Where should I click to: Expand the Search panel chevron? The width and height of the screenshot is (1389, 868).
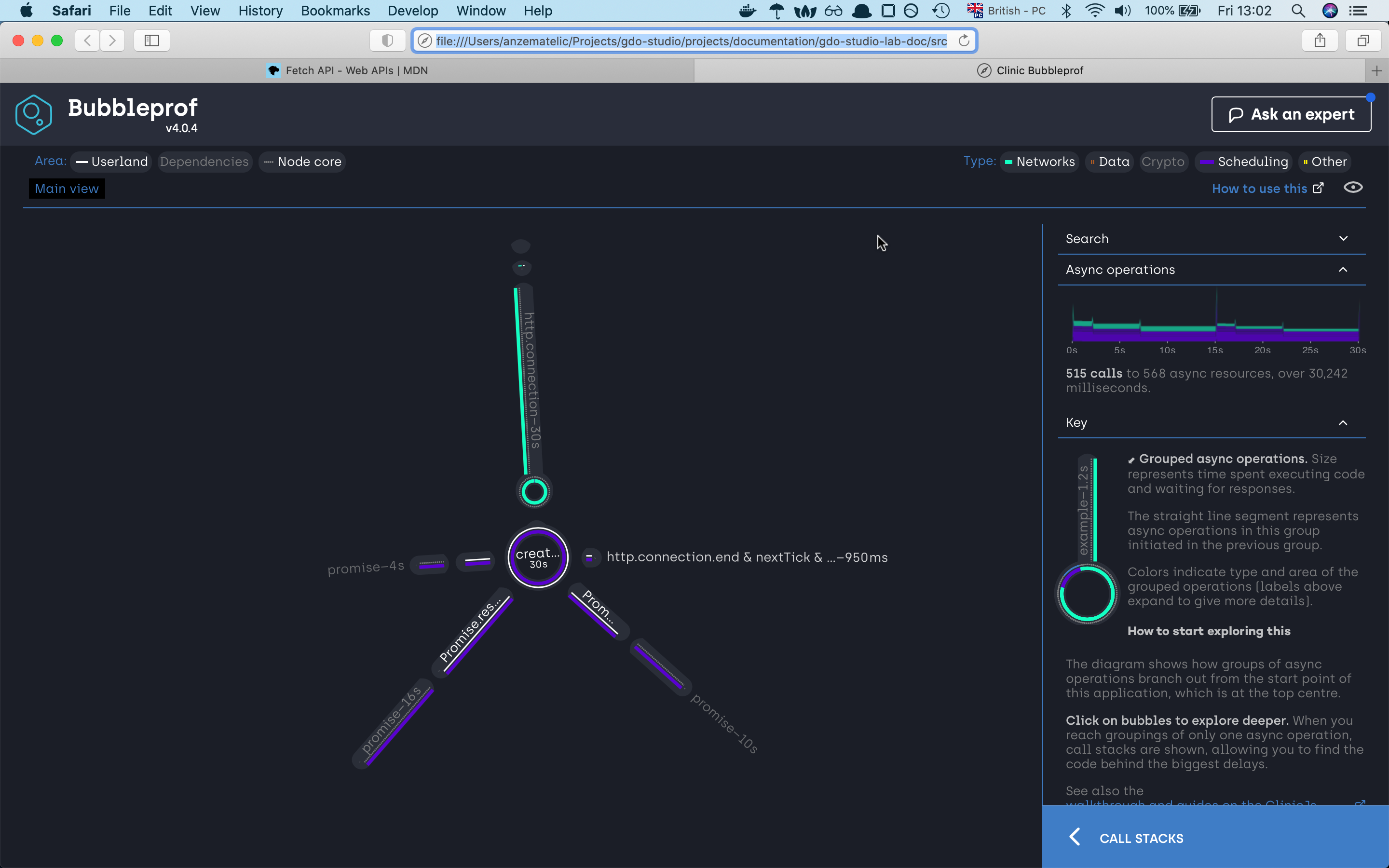click(x=1343, y=239)
